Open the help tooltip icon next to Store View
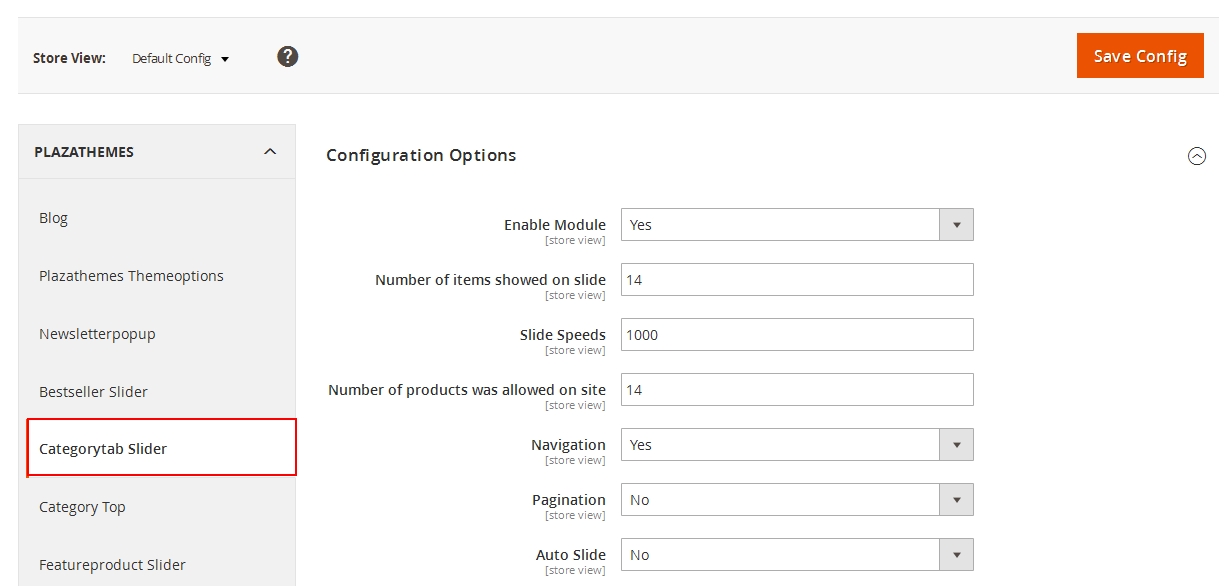Image resolution: width=1231 pixels, height=586 pixels. point(288,56)
